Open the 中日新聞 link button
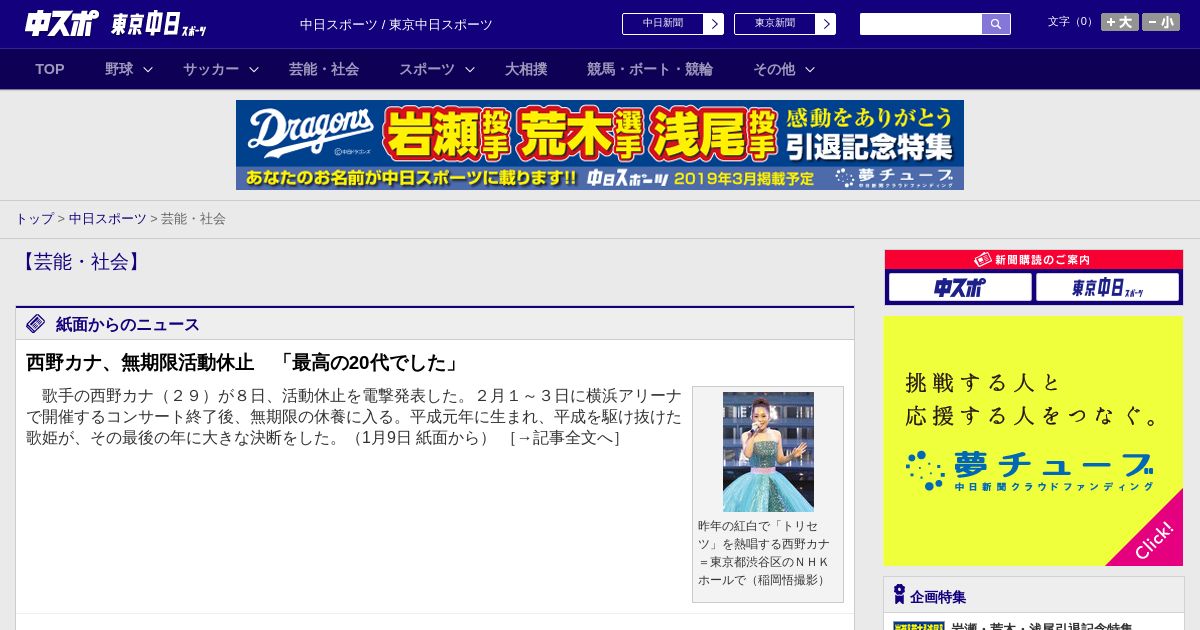This screenshot has height=630, width=1200. (x=663, y=24)
